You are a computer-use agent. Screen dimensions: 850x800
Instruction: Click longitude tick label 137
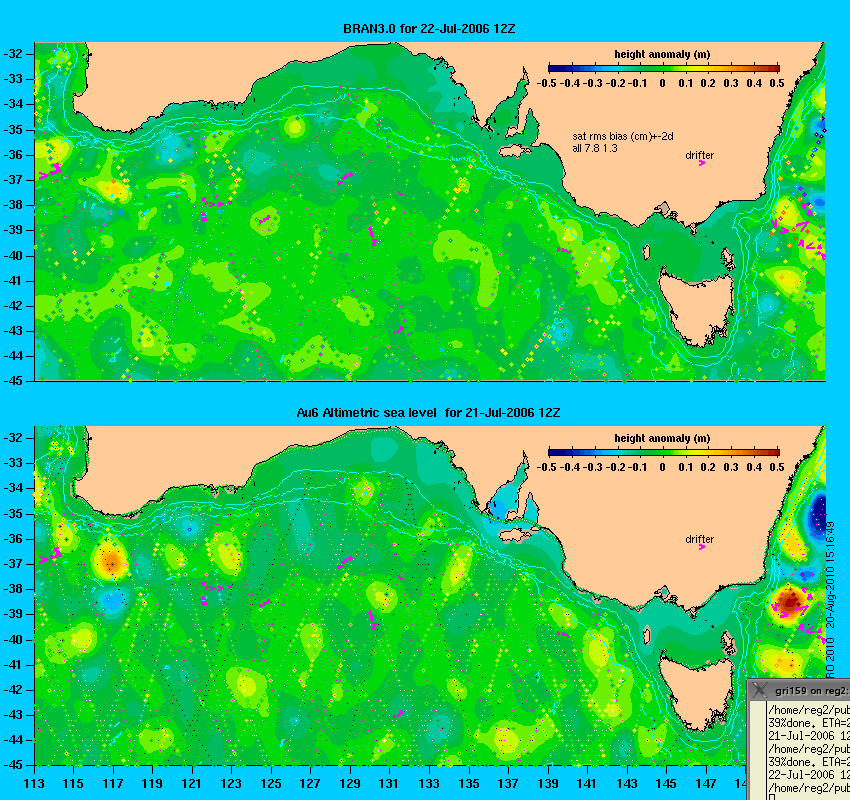508,784
